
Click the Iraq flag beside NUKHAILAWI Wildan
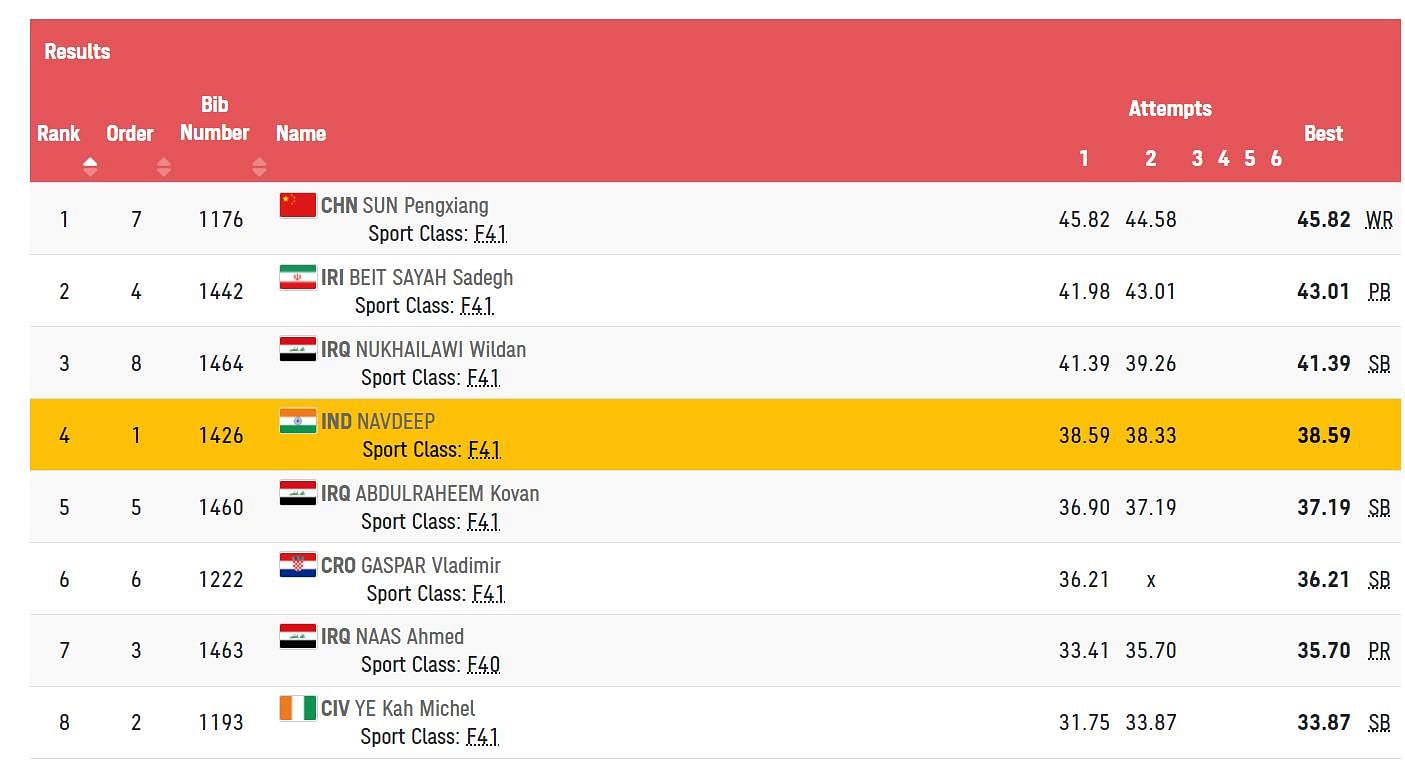coord(298,349)
